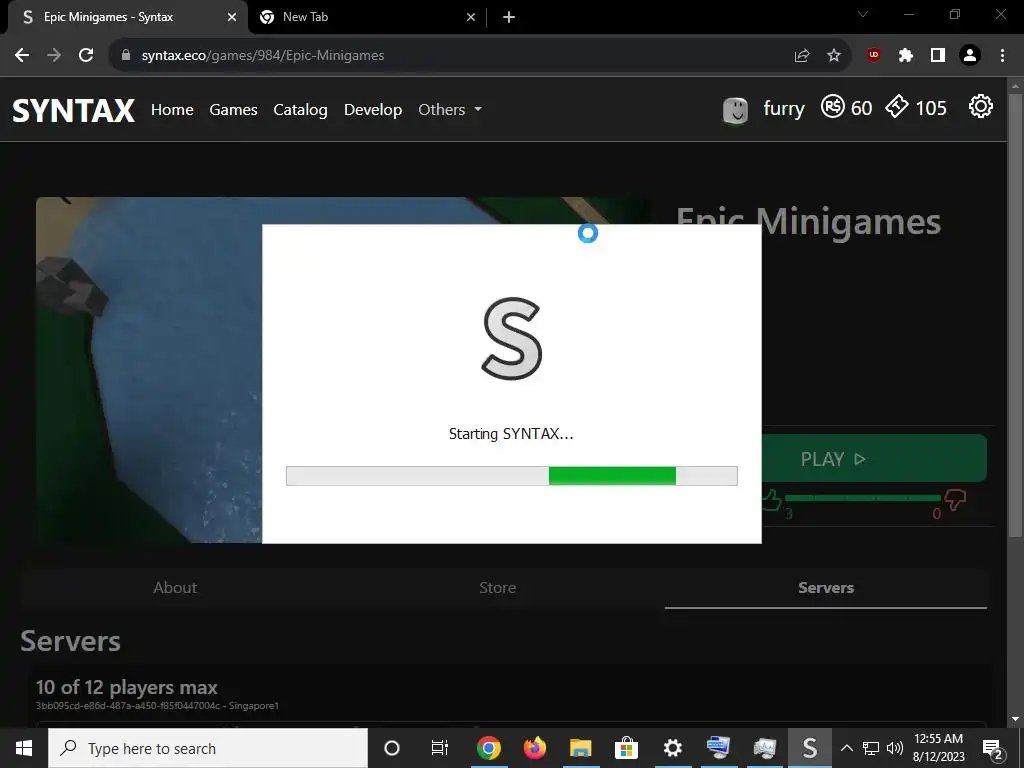
Task: Reload the page with refresh icon
Action: (x=86, y=56)
